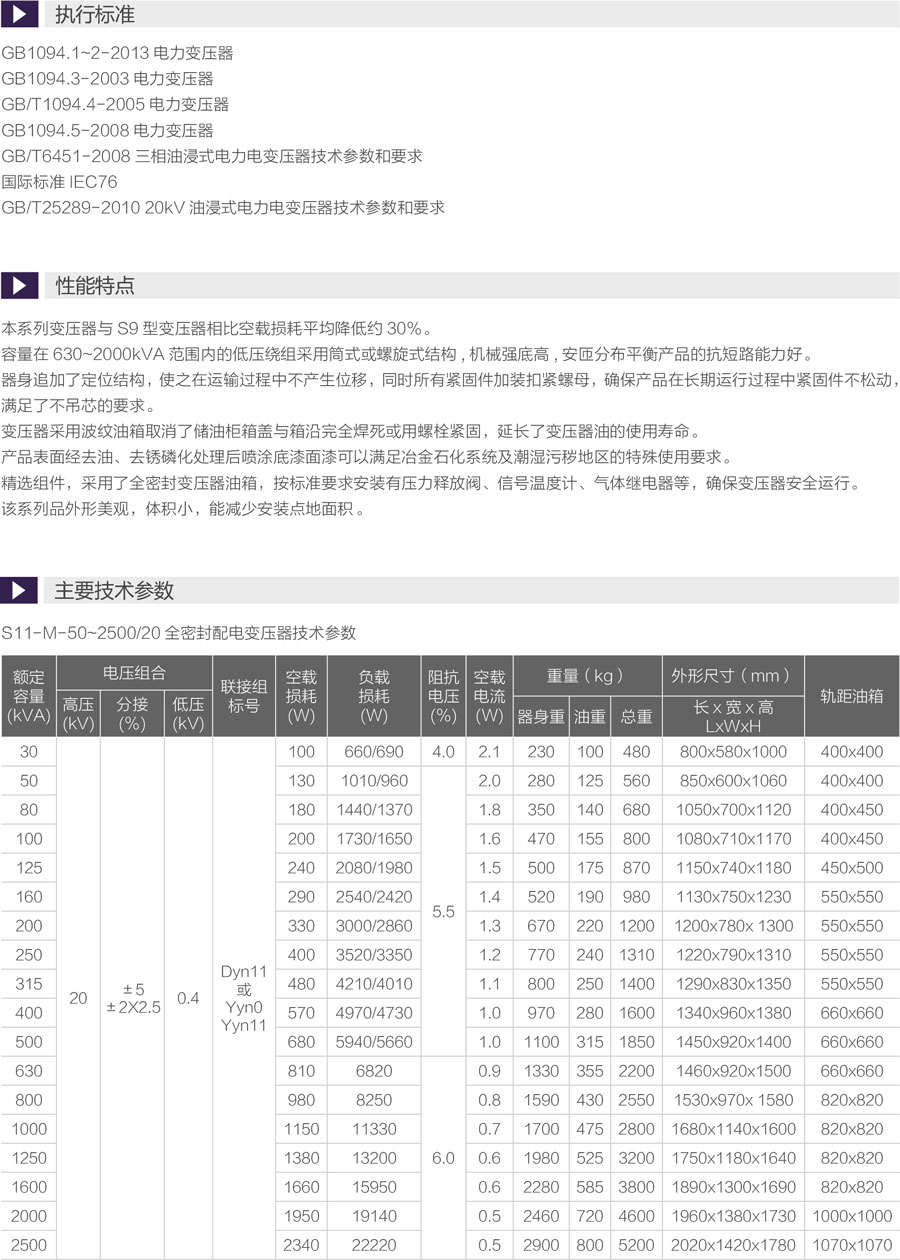The width and height of the screenshot is (900, 1260).
Task: Click the S11-M-50~2500/20 table title
Action: pyautogui.click(x=179, y=633)
